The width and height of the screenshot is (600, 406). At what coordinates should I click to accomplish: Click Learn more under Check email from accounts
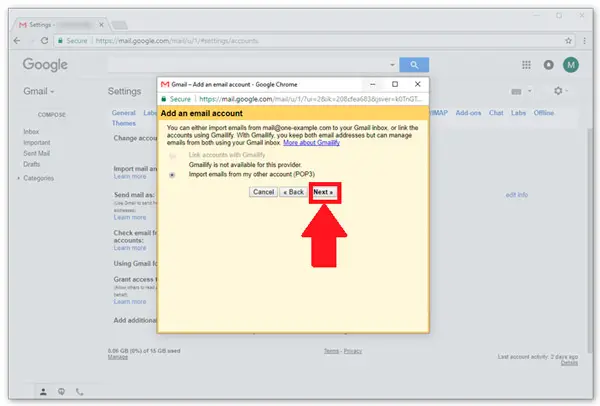[x=130, y=248]
